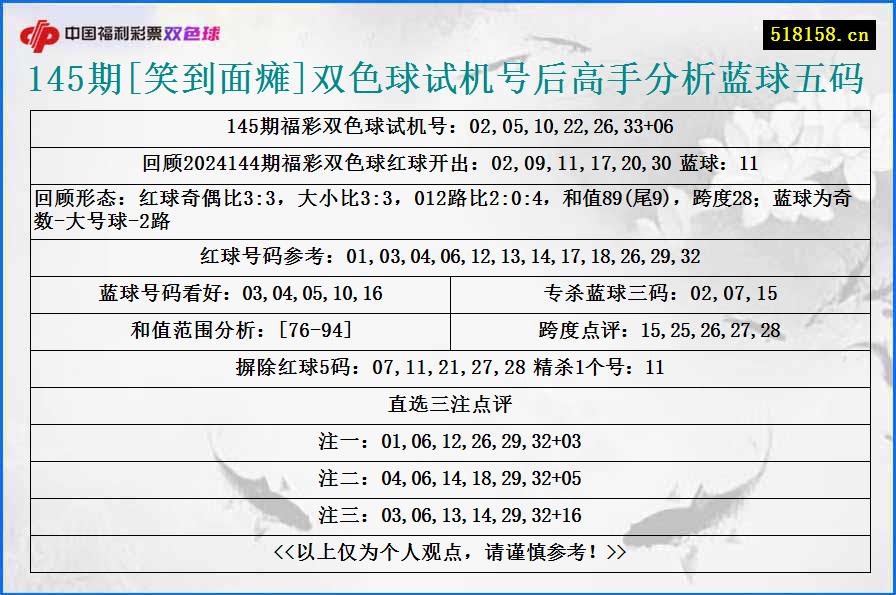This screenshot has width=896, height=595.
Task: Select the 摒除红球5码 row
Action: tap(448, 368)
